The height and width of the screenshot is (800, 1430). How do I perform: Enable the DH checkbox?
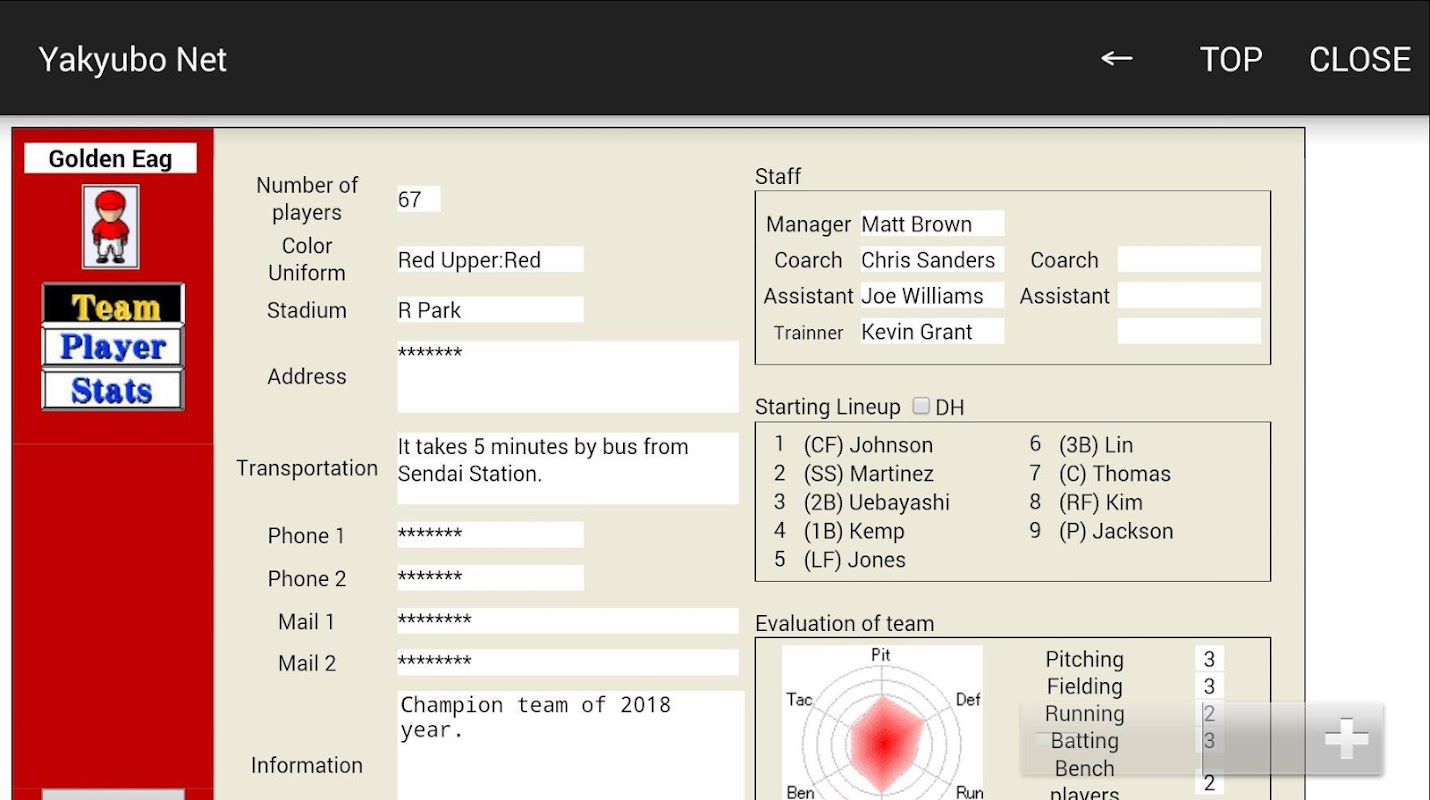click(x=921, y=406)
